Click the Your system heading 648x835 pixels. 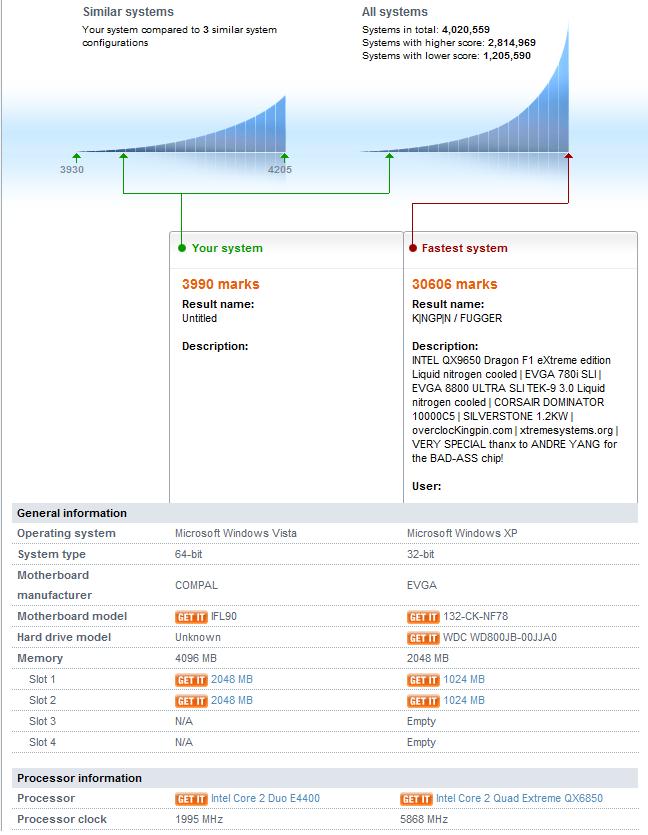tap(227, 248)
